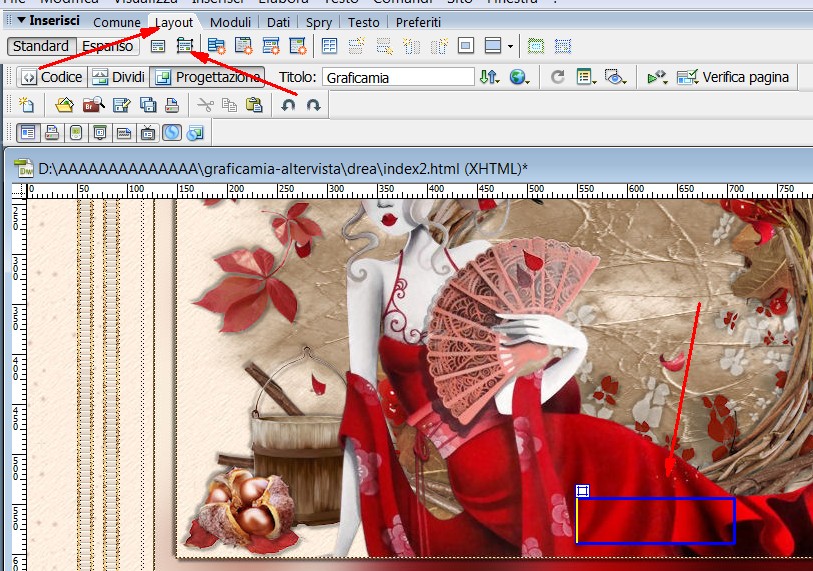The image size is (813, 571).
Task: Click the Paste clipboard icon
Action: click(254, 105)
